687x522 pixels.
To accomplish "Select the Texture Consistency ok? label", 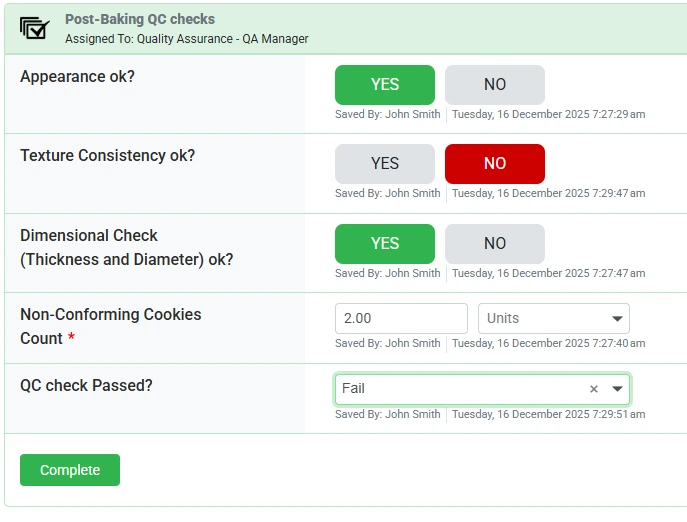I will [x=108, y=155].
